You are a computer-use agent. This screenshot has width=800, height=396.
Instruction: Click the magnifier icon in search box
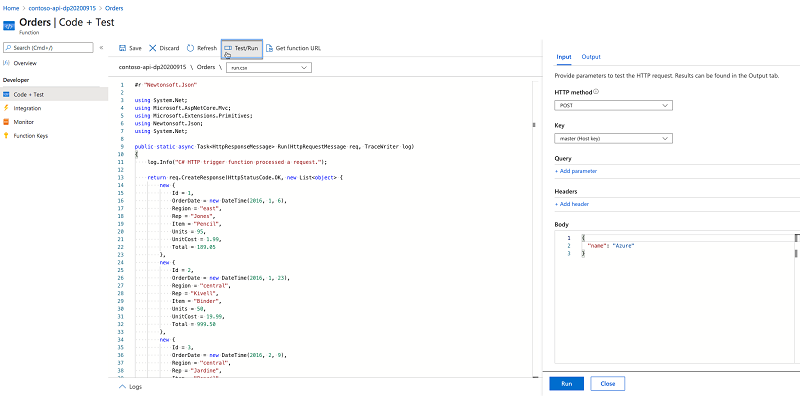click(x=9, y=48)
